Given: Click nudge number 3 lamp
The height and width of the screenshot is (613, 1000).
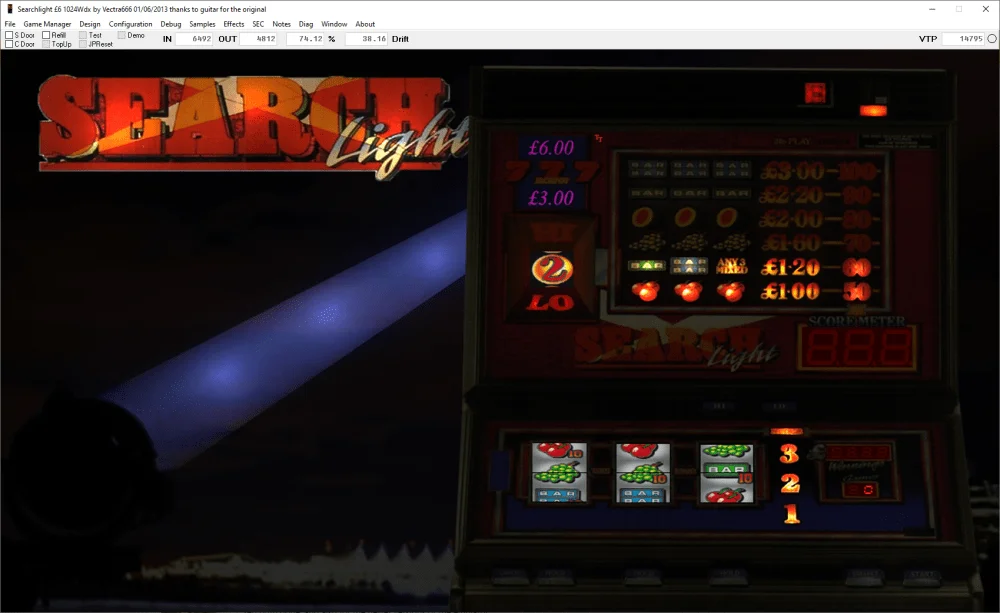Looking at the screenshot, I should tap(790, 454).
